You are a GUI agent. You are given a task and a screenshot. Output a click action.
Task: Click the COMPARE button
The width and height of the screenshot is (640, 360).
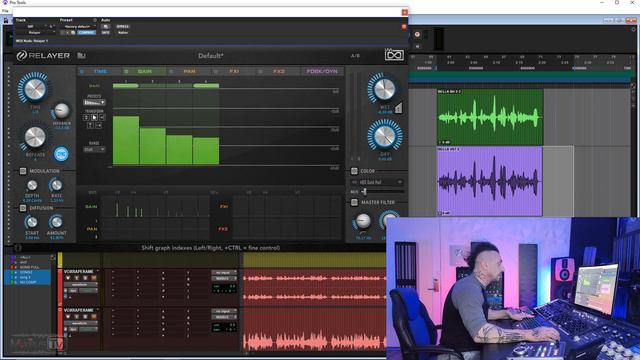[86, 33]
